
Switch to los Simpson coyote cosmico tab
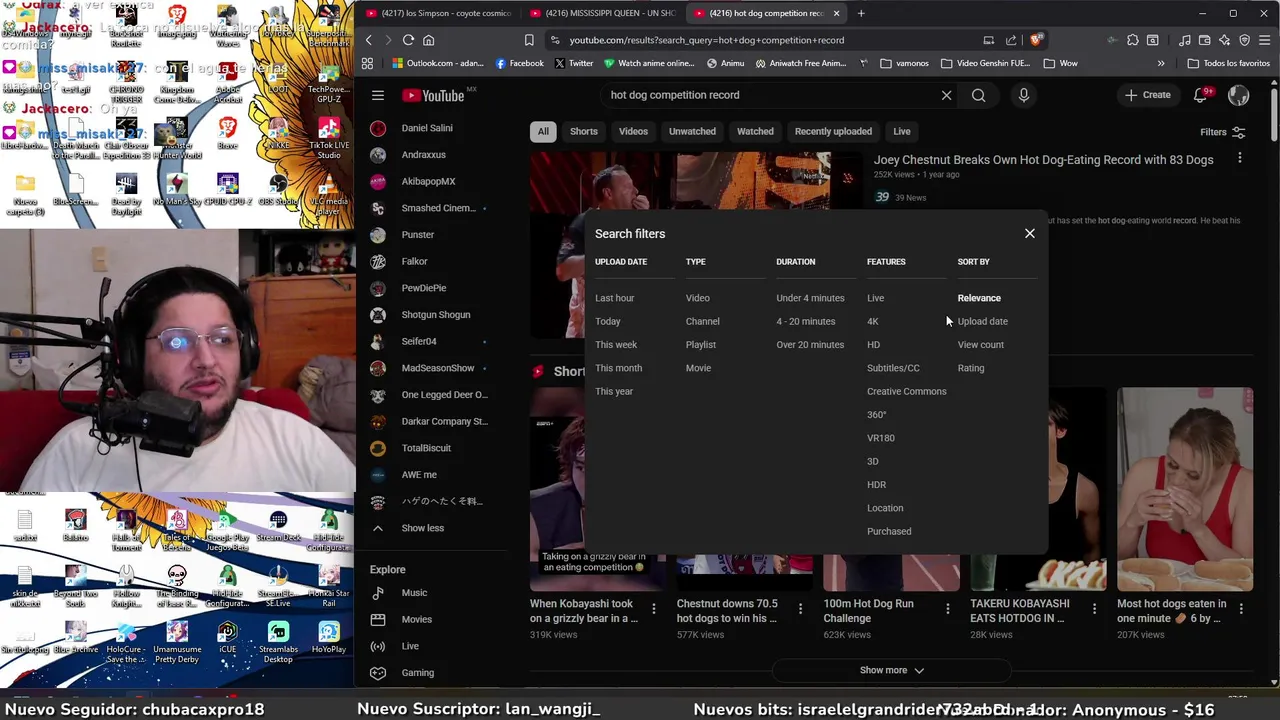[438, 13]
